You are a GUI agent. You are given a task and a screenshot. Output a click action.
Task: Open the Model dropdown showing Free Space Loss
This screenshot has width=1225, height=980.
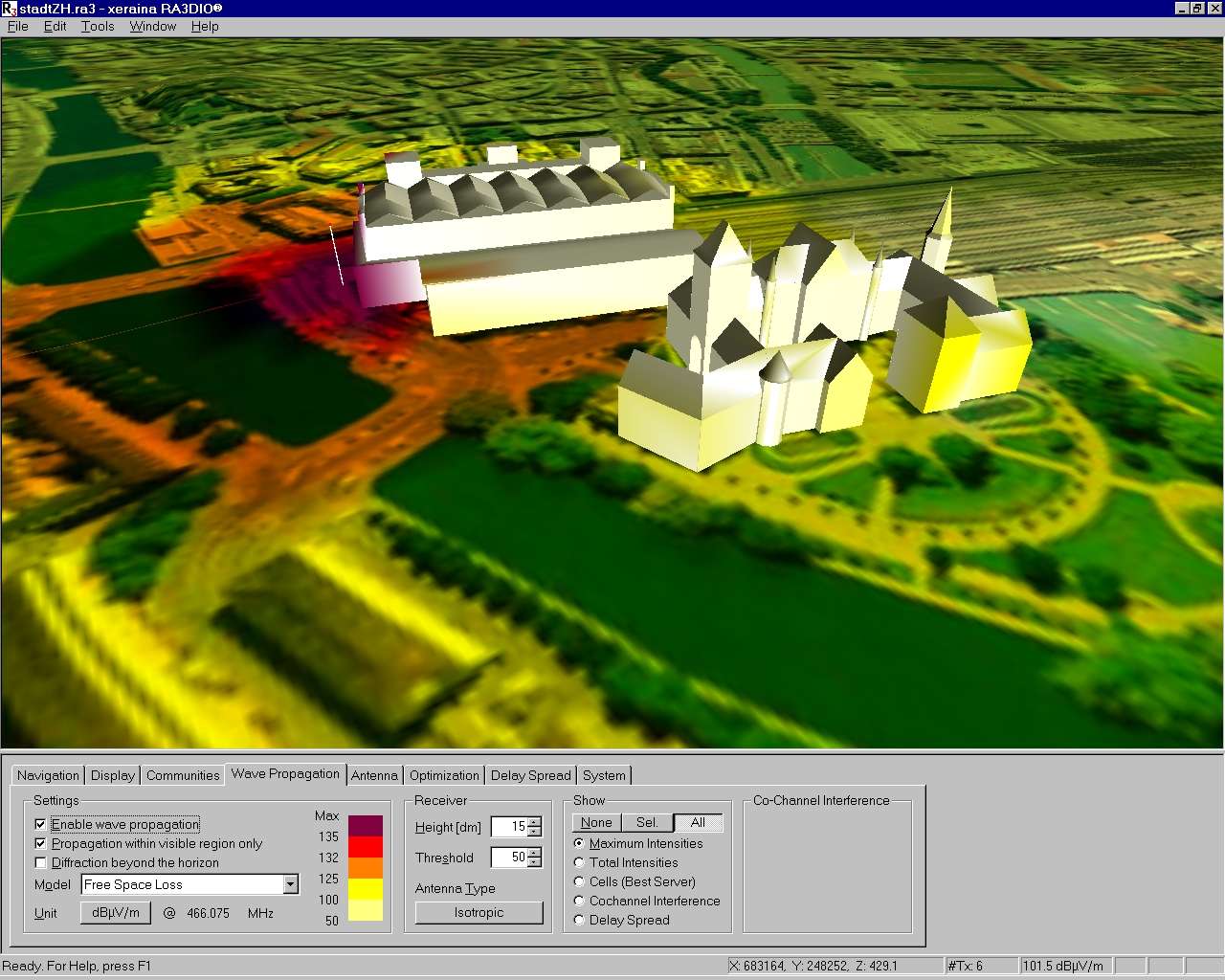pos(290,884)
